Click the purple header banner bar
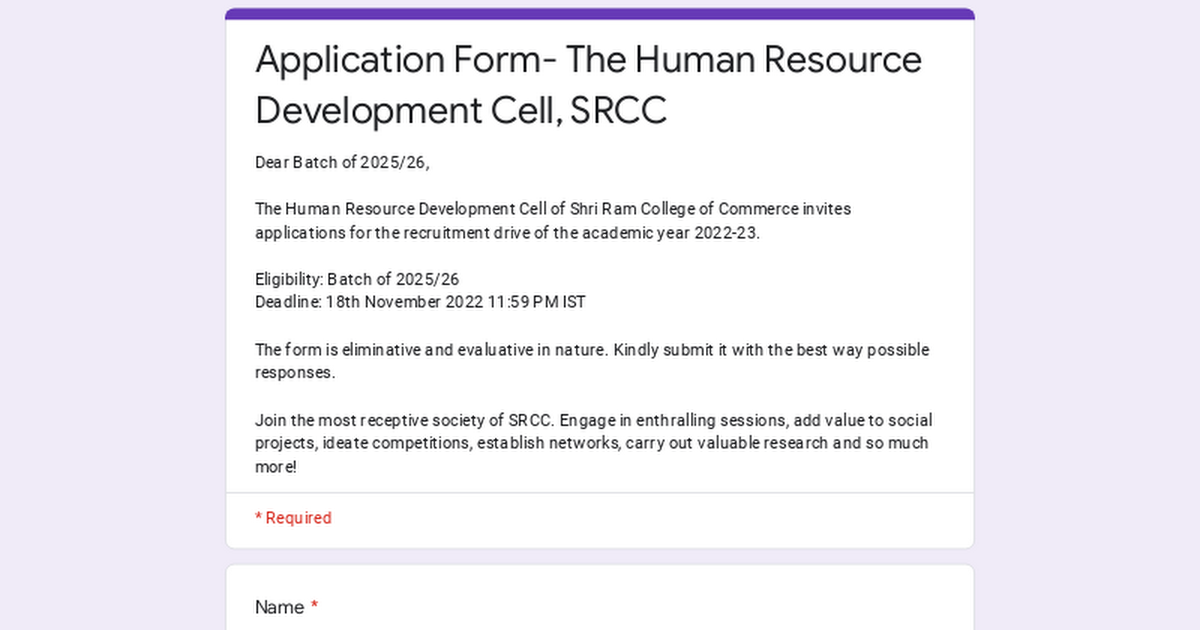This screenshot has width=1200, height=630. pos(600,12)
